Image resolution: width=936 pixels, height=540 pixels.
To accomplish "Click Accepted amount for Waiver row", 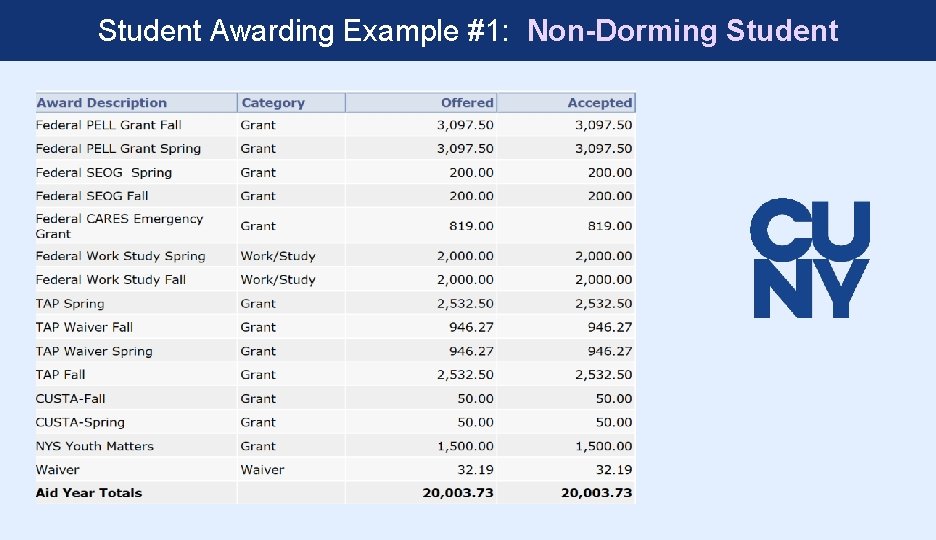I will coord(614,470).
